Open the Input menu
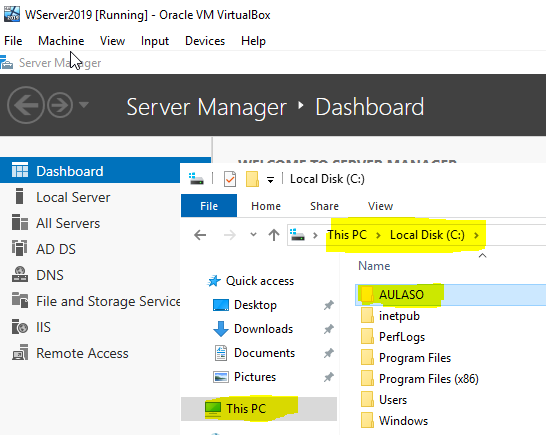This screenshot has width=546, height=435. pos(155,41)
